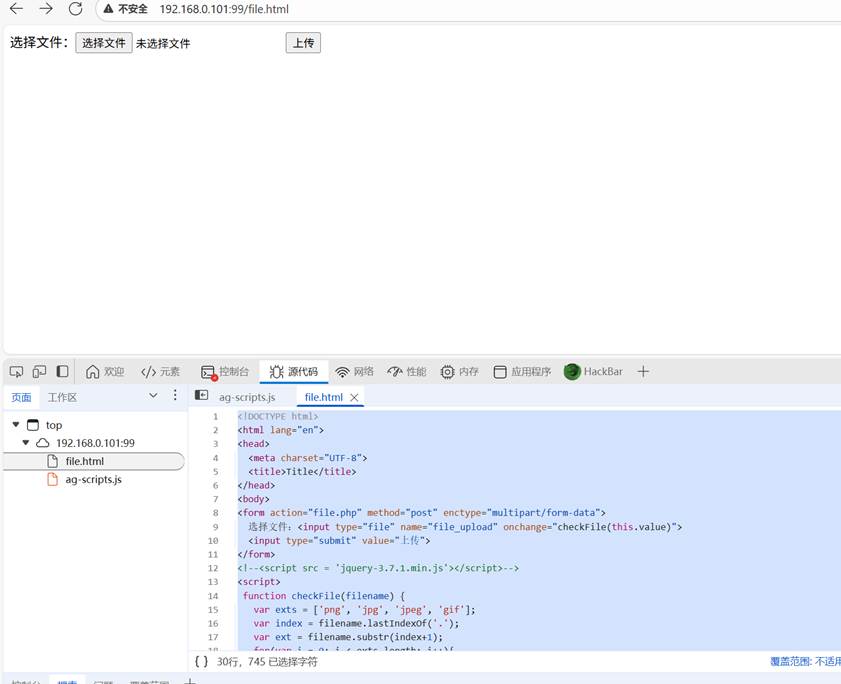Expand the navigator tabs chevron dropdown
Image resolution: width=841 pixels, height=684 pixels.
coord(153,395)
